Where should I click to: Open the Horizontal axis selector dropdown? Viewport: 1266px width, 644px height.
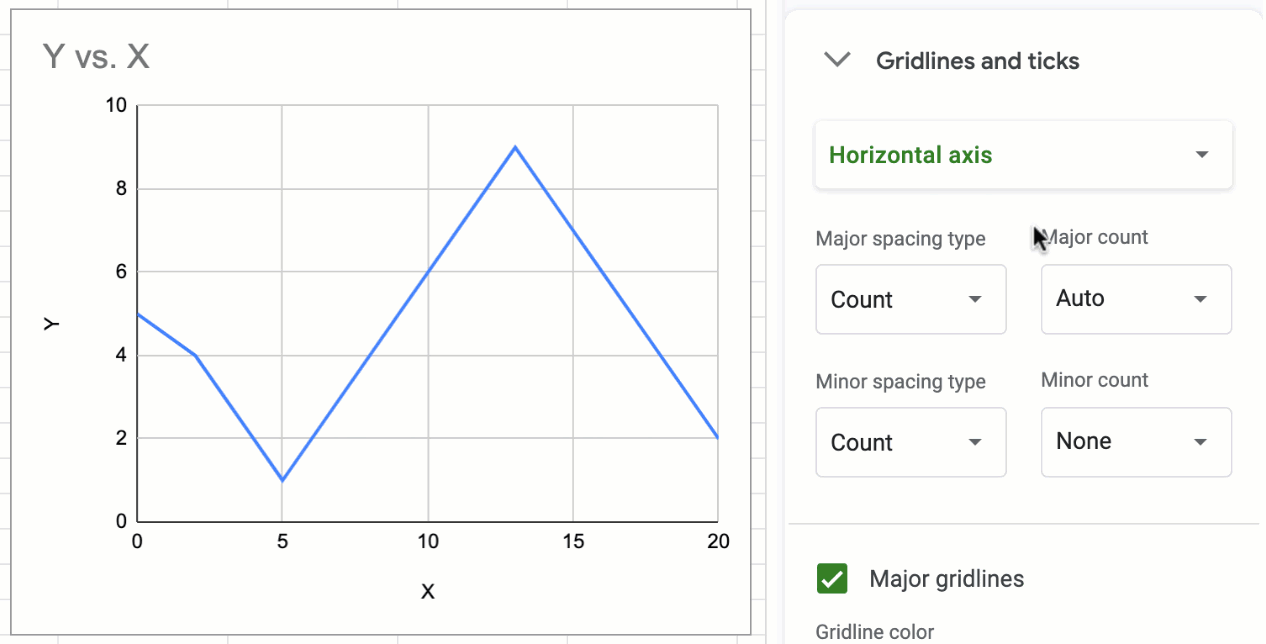(1023, 155)
